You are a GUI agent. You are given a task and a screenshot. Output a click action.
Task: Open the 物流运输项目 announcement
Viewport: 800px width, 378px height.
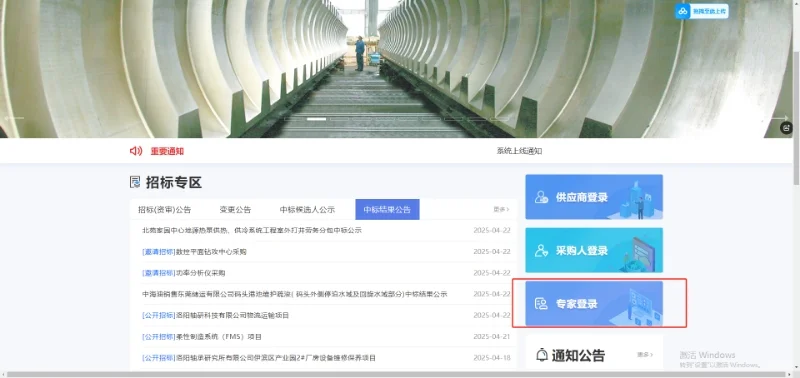[216, 315]
